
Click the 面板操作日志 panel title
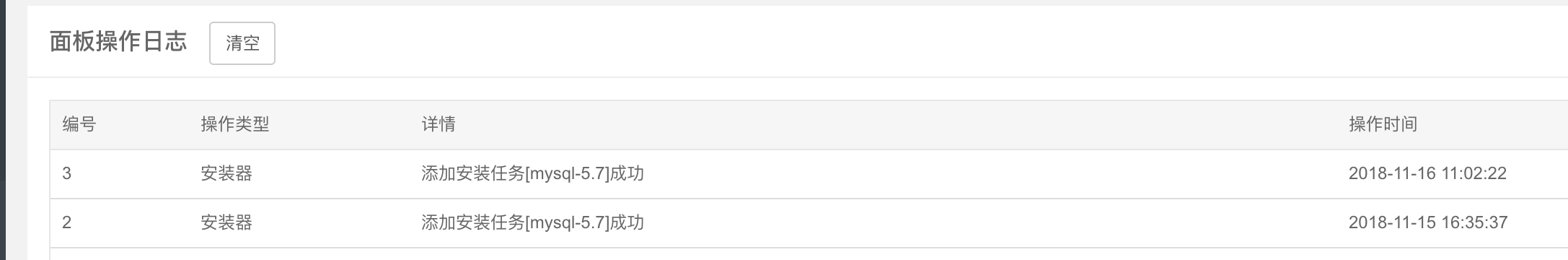click(118, 42)
